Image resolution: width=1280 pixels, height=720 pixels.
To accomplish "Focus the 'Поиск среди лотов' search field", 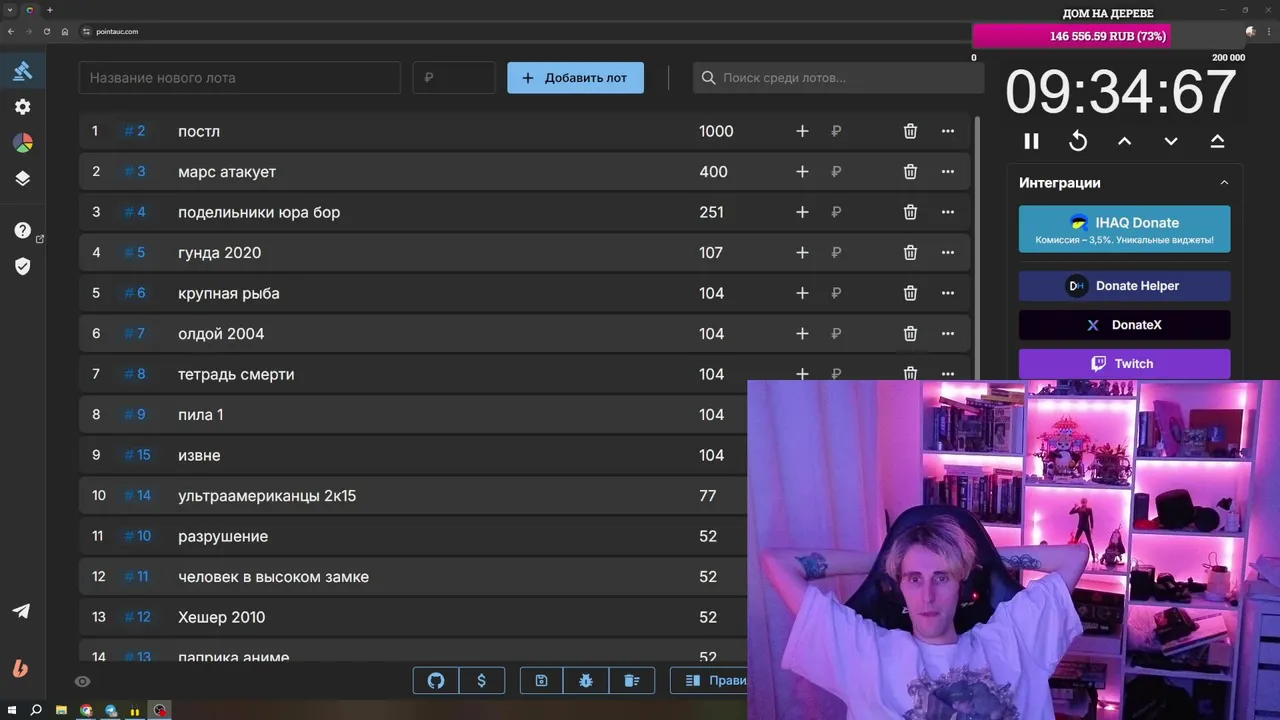I will pos(838,78).
